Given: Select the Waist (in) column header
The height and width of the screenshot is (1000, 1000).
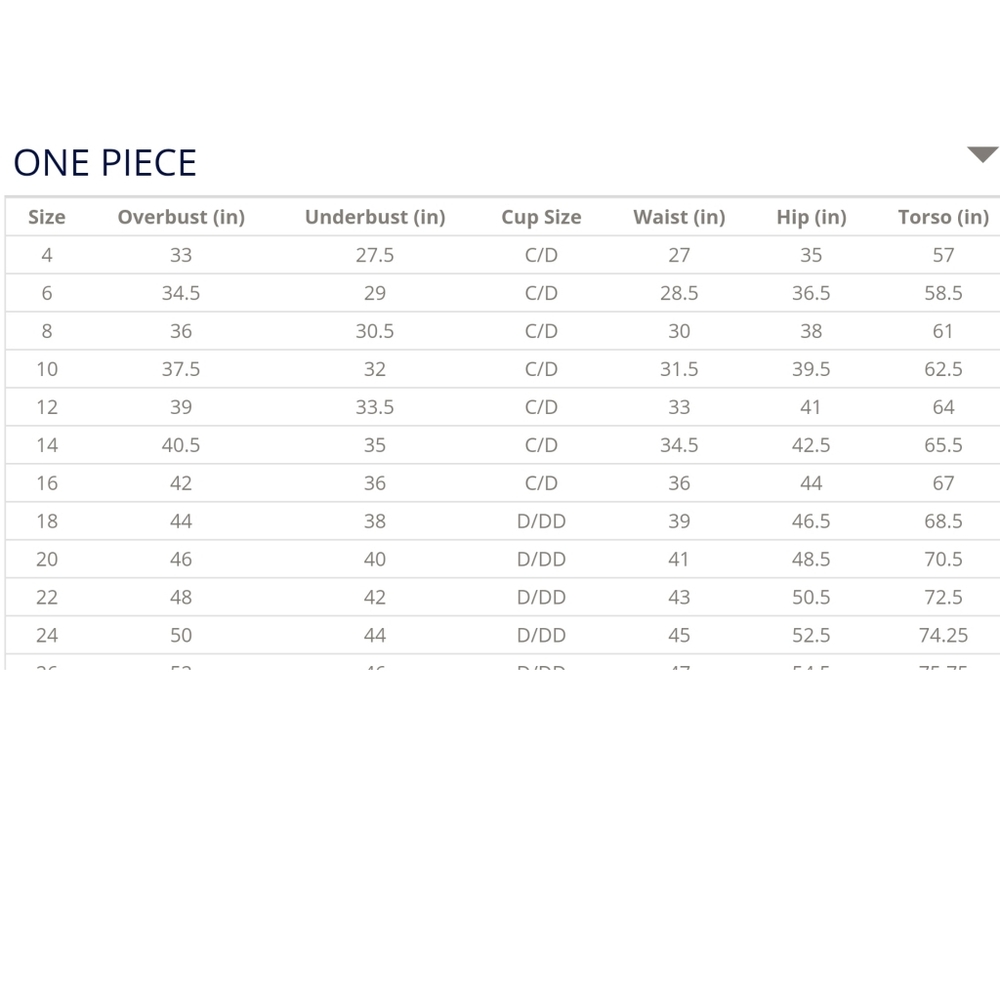Looking at the screenshot, I should tap(679, 217).
